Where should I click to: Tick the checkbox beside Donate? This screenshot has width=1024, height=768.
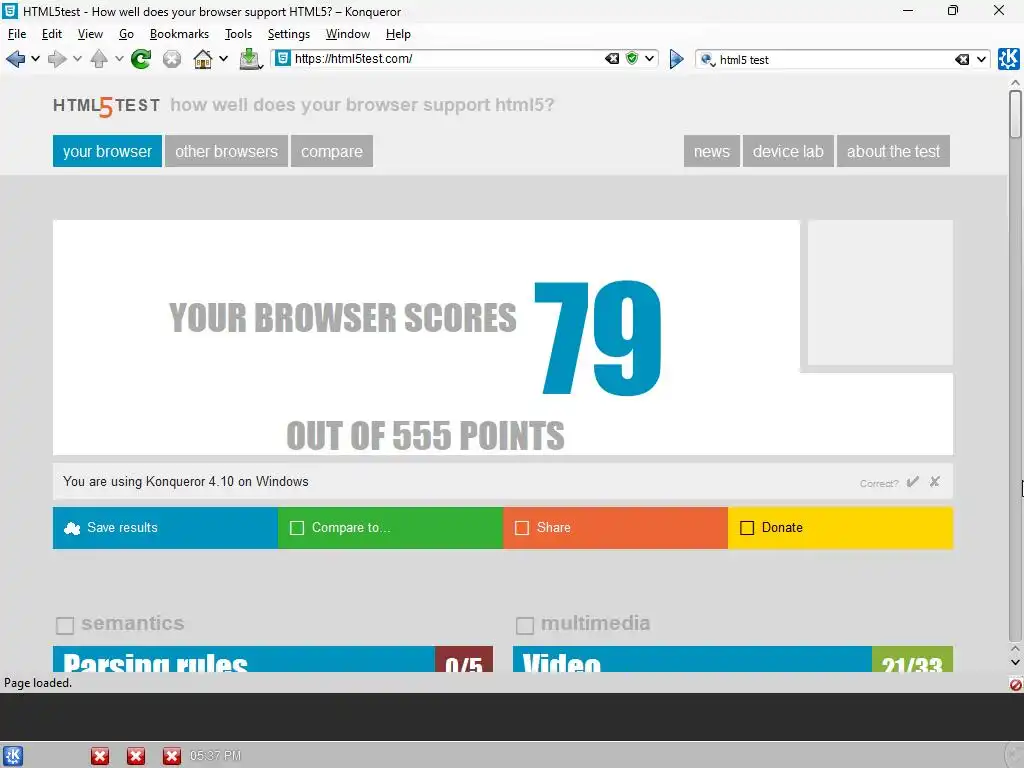point(747,528)
